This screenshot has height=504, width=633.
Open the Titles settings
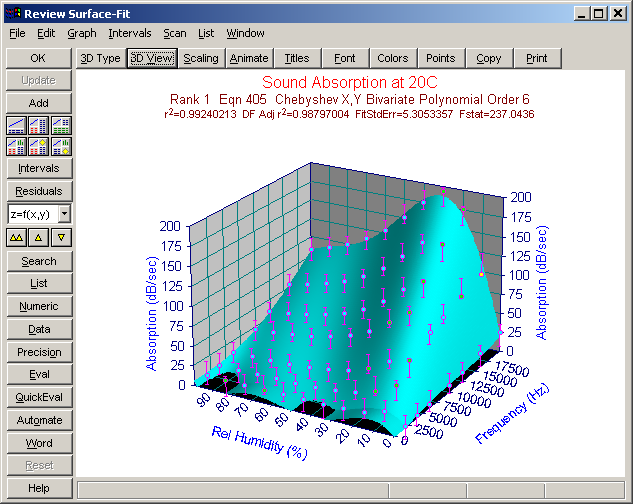click(297, 58)
